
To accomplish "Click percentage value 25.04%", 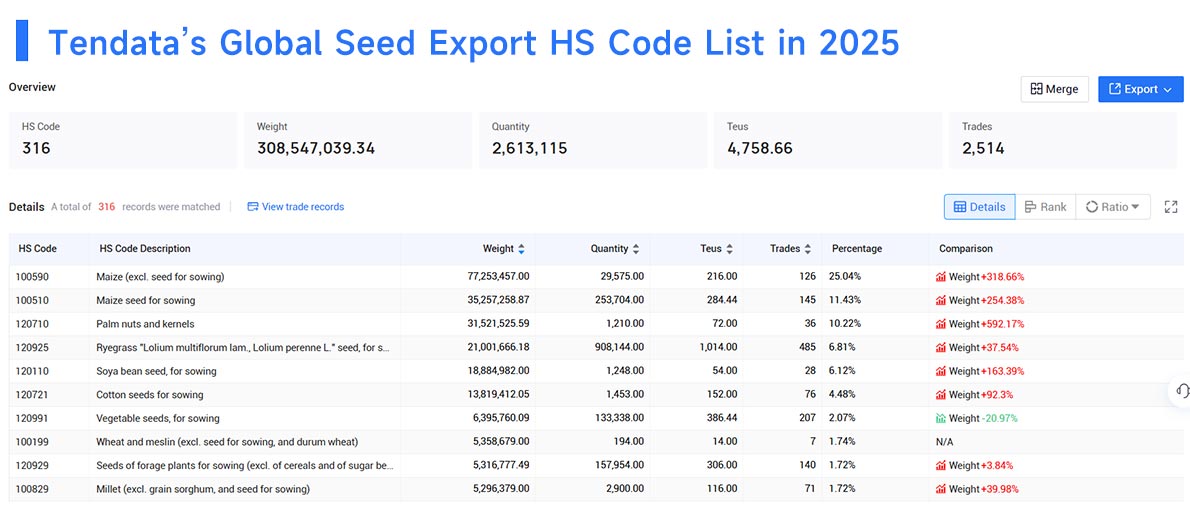I will (843, 277).
